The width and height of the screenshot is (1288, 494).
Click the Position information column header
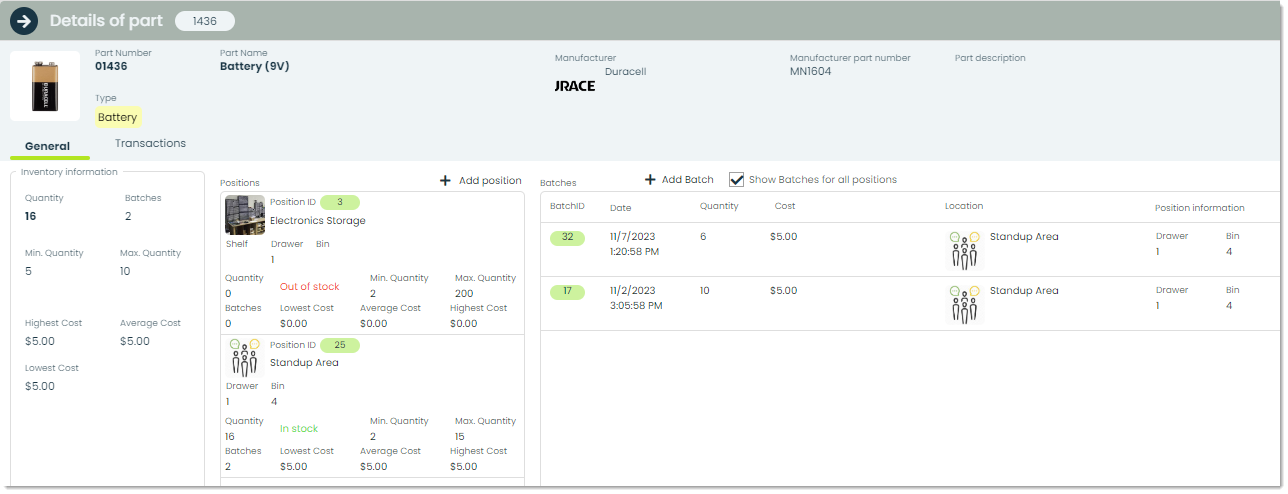pyautogui.click(x=1200, y=208)
